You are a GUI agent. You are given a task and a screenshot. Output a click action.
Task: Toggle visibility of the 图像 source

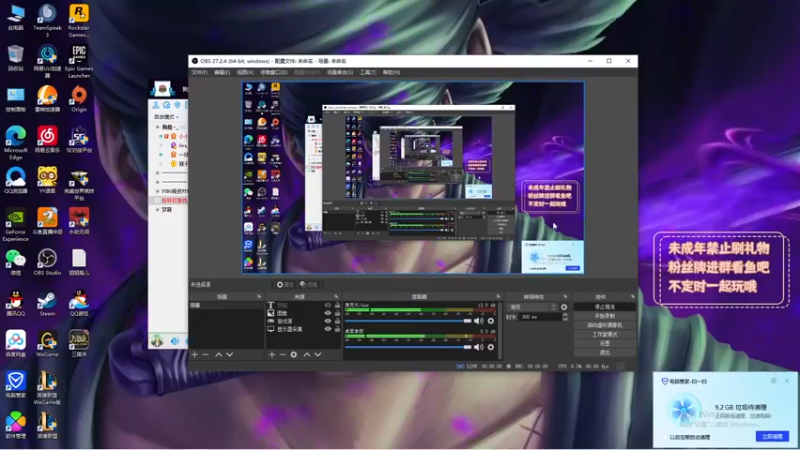point(328,313)
